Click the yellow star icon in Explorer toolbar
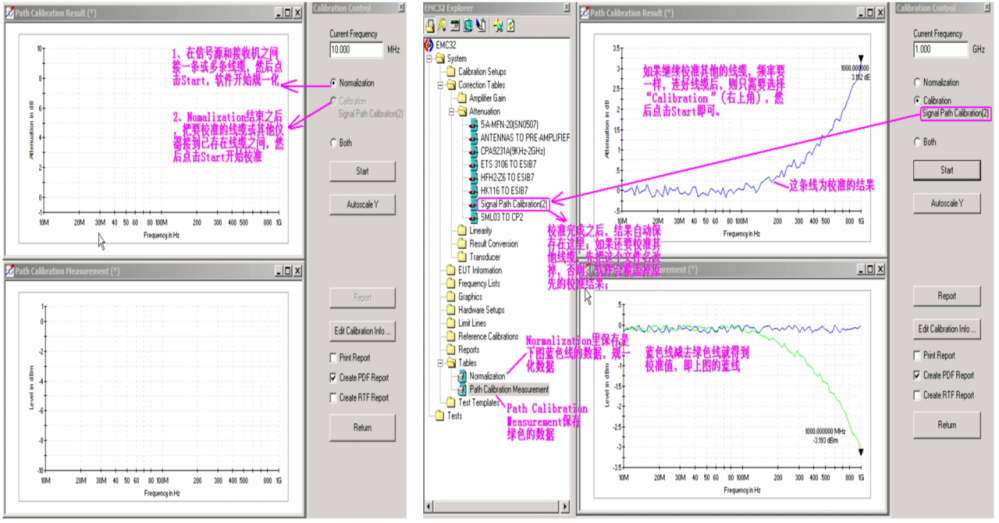Image resolution: width=999 pixels, height=523 pixels. 498,26
